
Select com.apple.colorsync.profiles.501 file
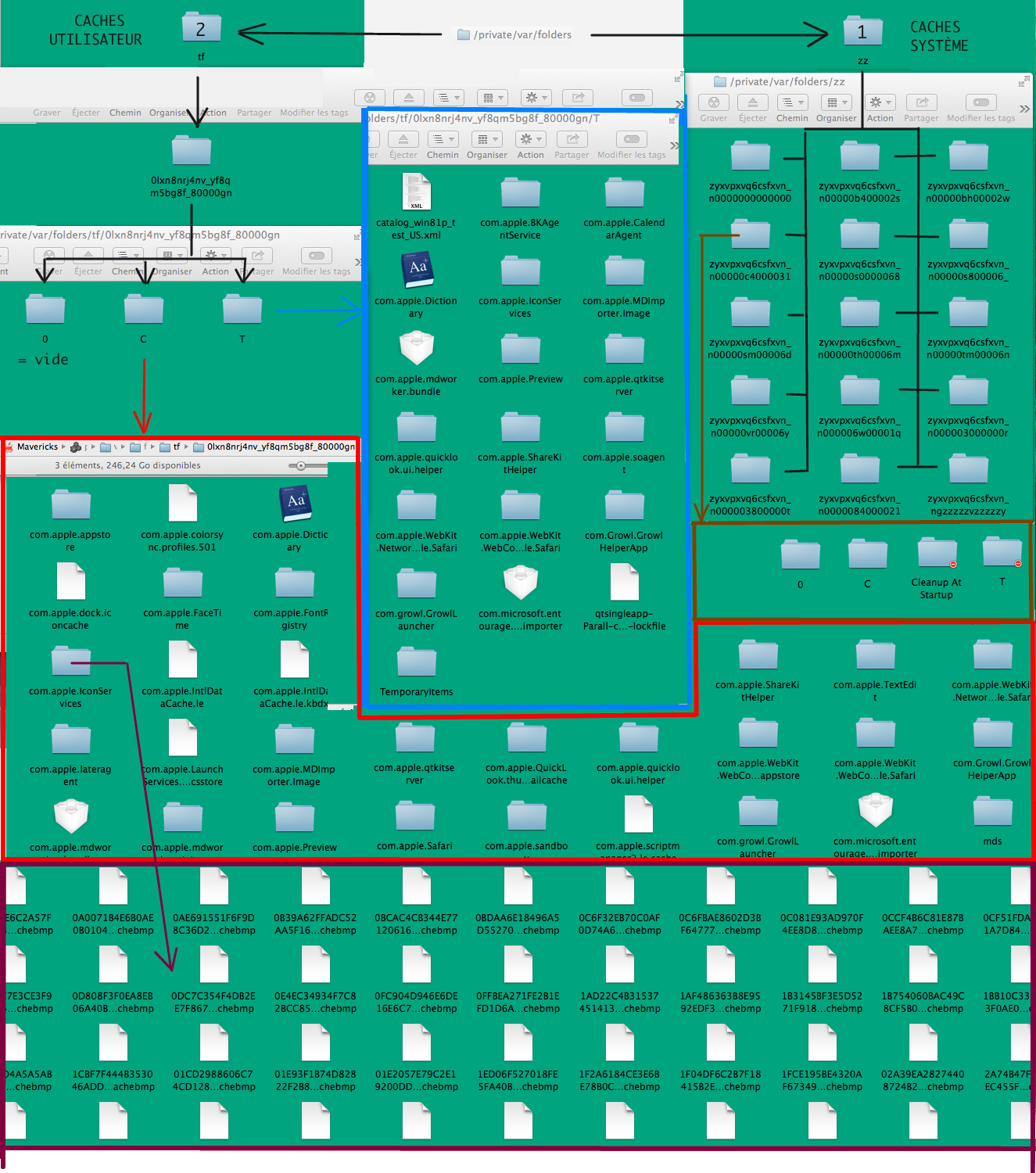tap(182, 503)
